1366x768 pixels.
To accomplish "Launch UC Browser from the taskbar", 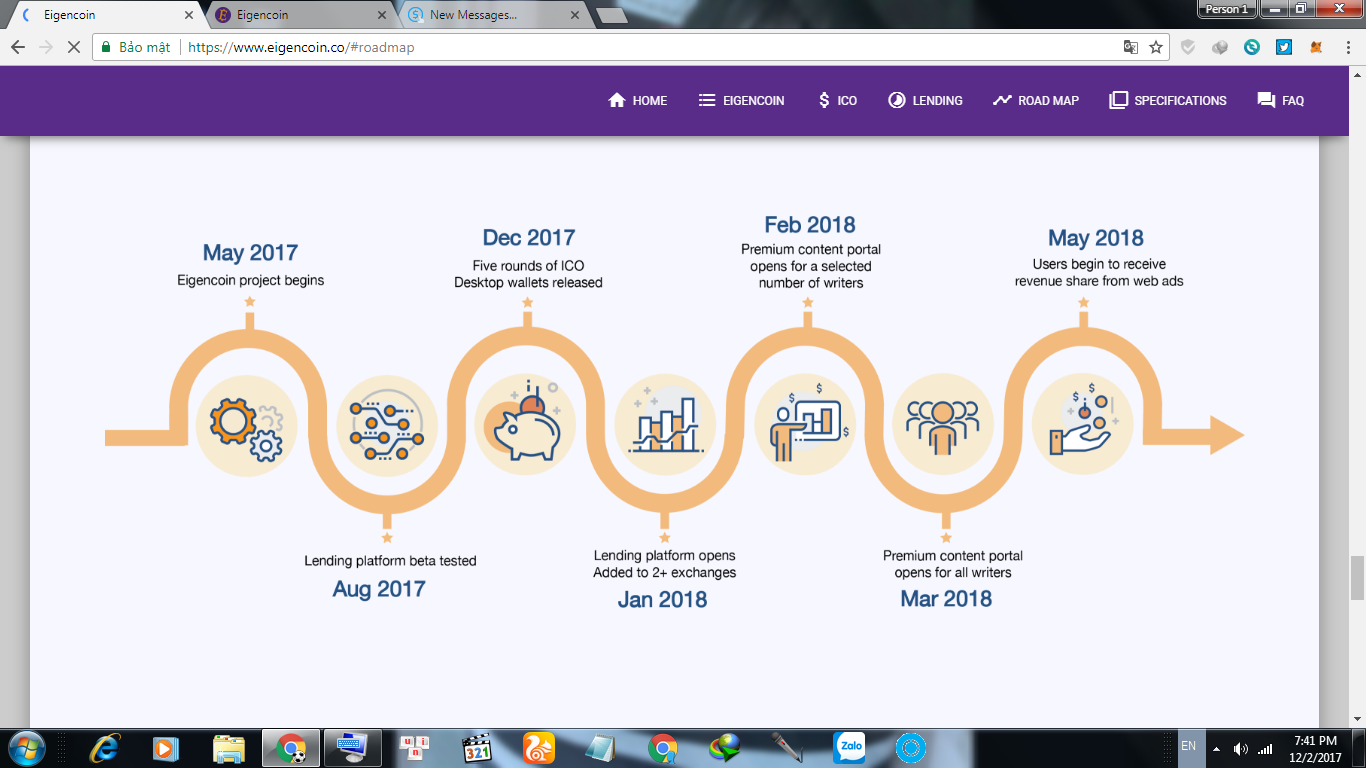I will point(539,748).
